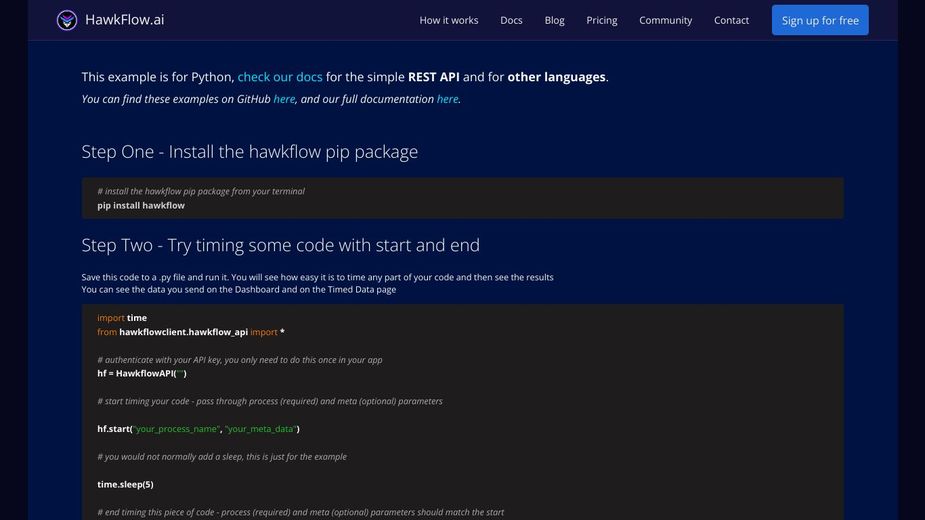Viewport: 925px width, 520px height.
Task: Click the pip install hawkflow command line
Action: coord(141,205)
